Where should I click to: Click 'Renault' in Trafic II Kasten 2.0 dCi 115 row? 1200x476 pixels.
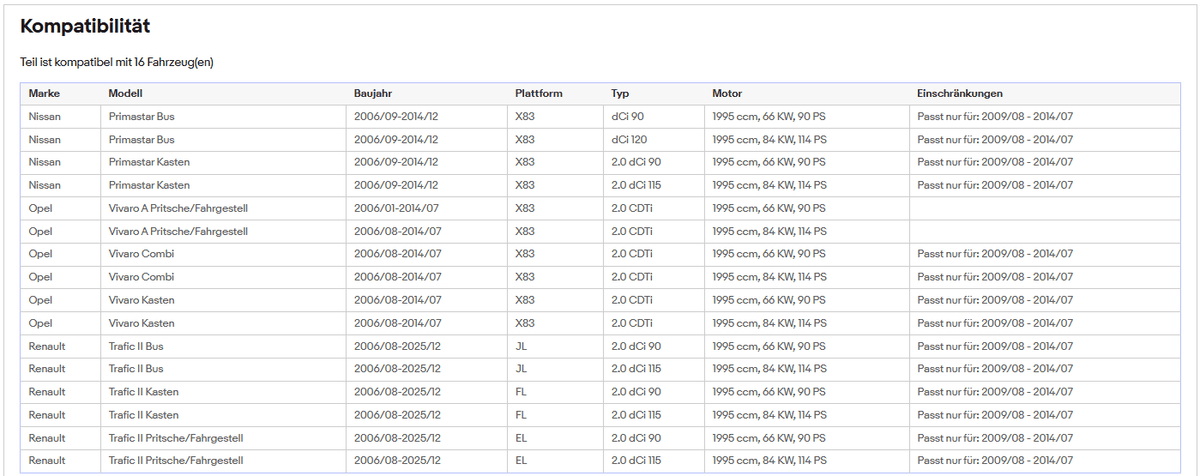coord(47,415)
